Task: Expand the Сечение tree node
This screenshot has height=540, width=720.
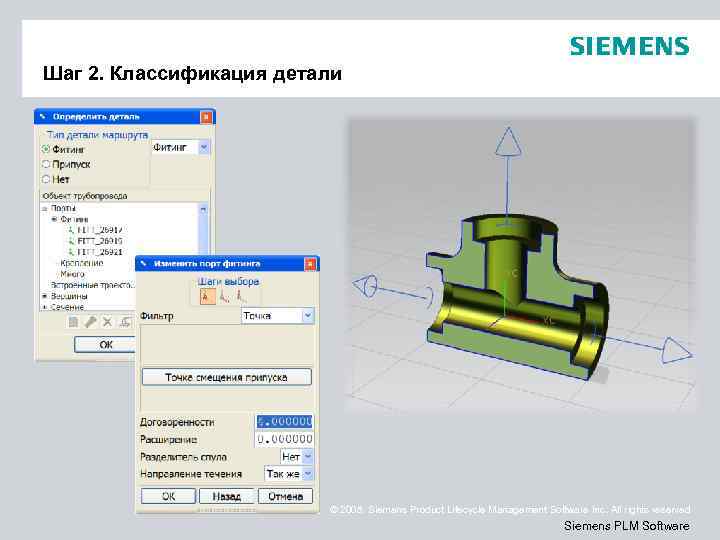Action: (45, 307)
